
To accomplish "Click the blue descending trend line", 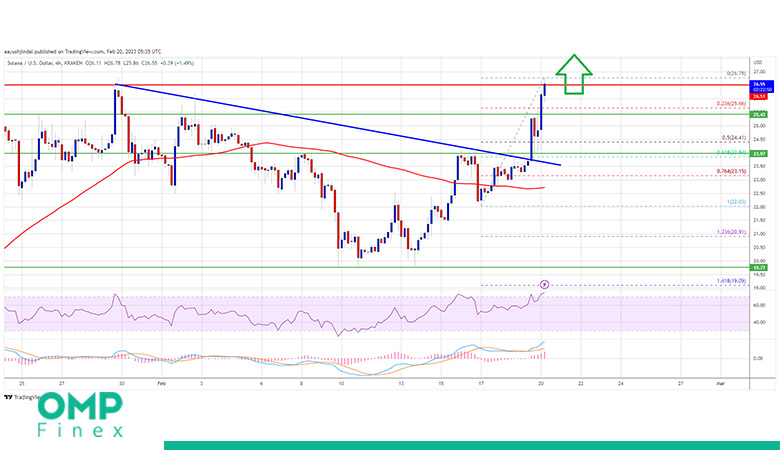I will pyautogui.click(x=338, y=125).
